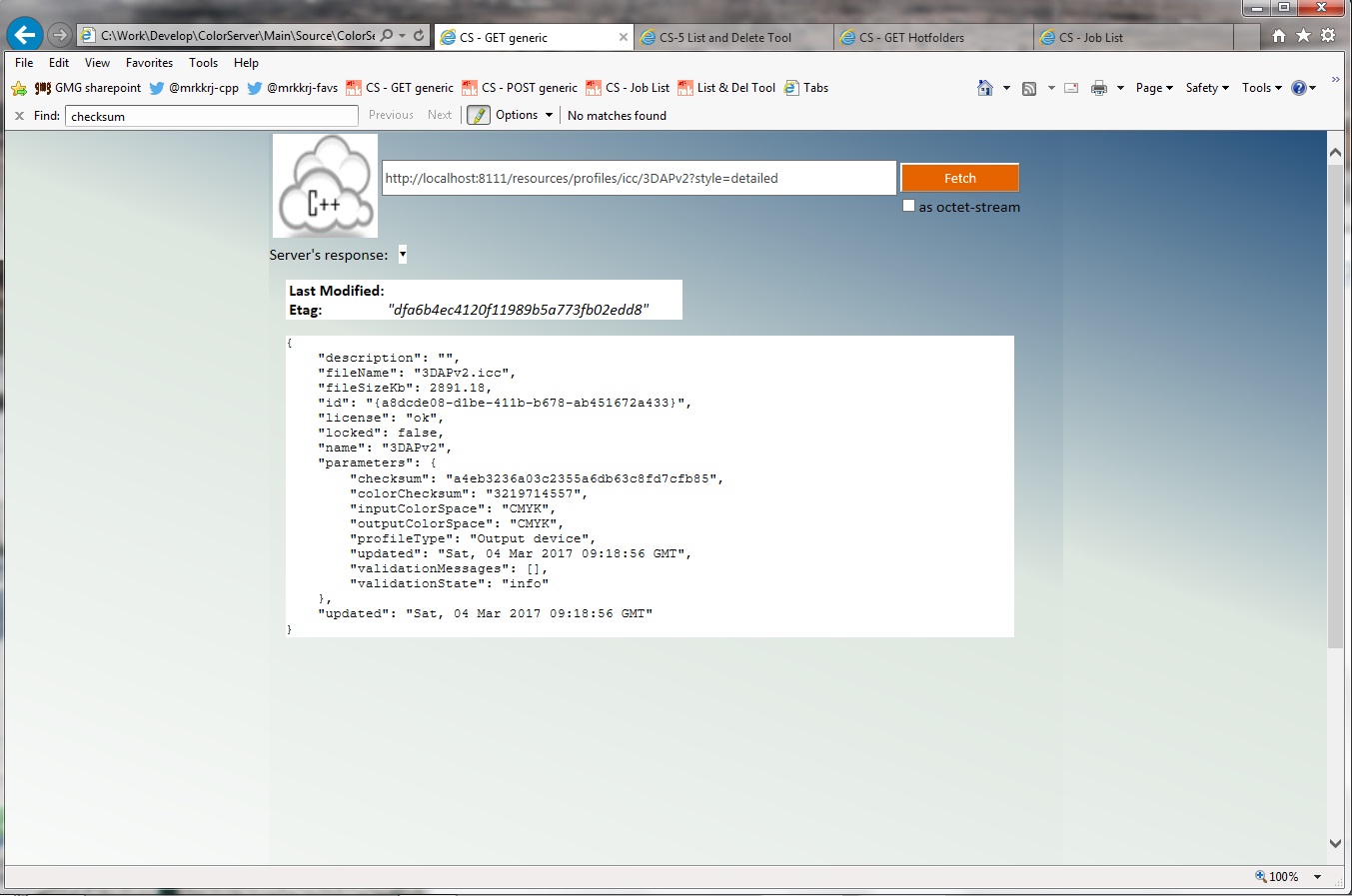
Task: Open the Find bar Options dropdown
Action: click(x=525, y=115)
